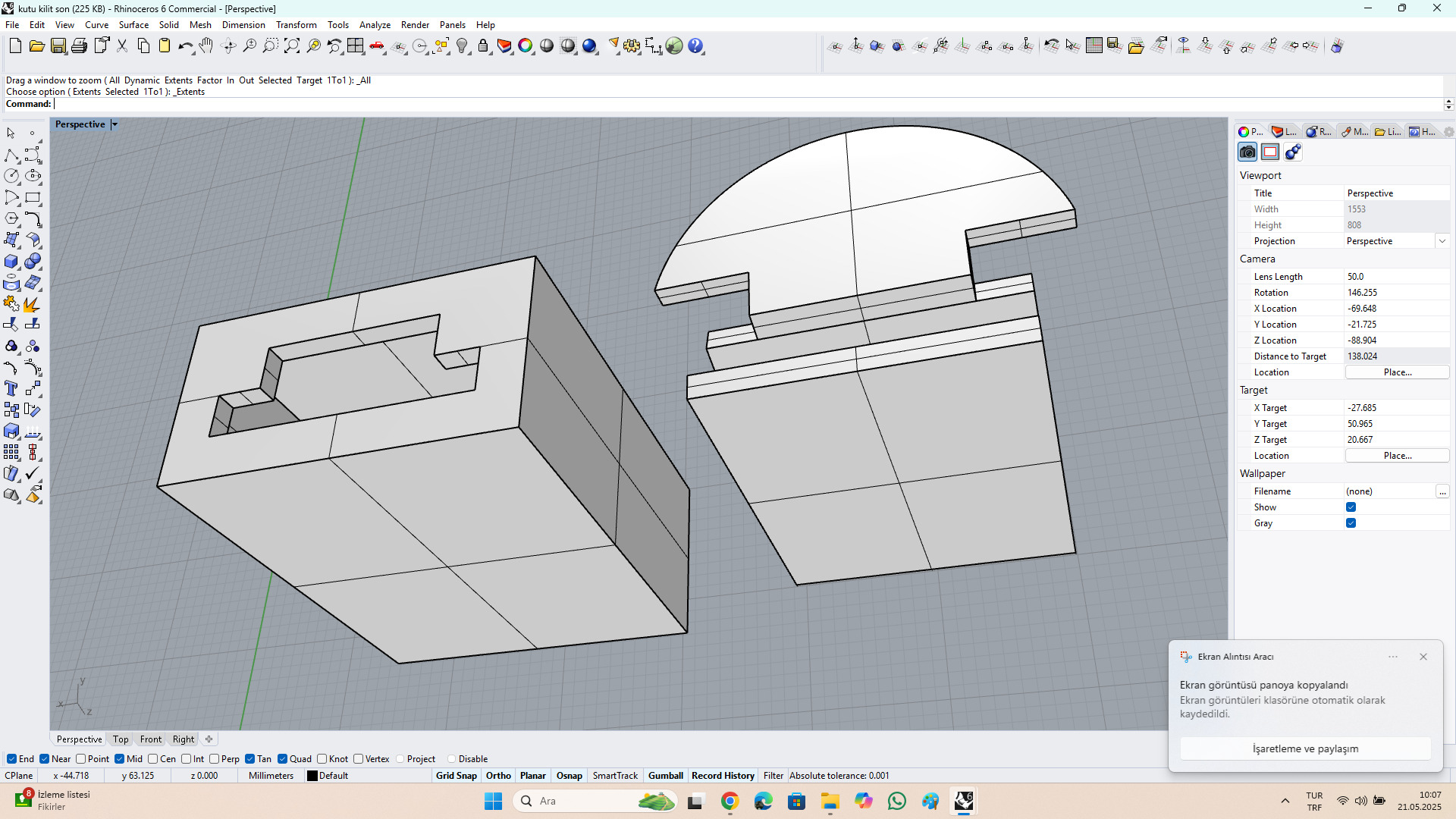Click the target Location Place... button
This screenshot has height=819, width=1456.
[x=1397, y=456]
